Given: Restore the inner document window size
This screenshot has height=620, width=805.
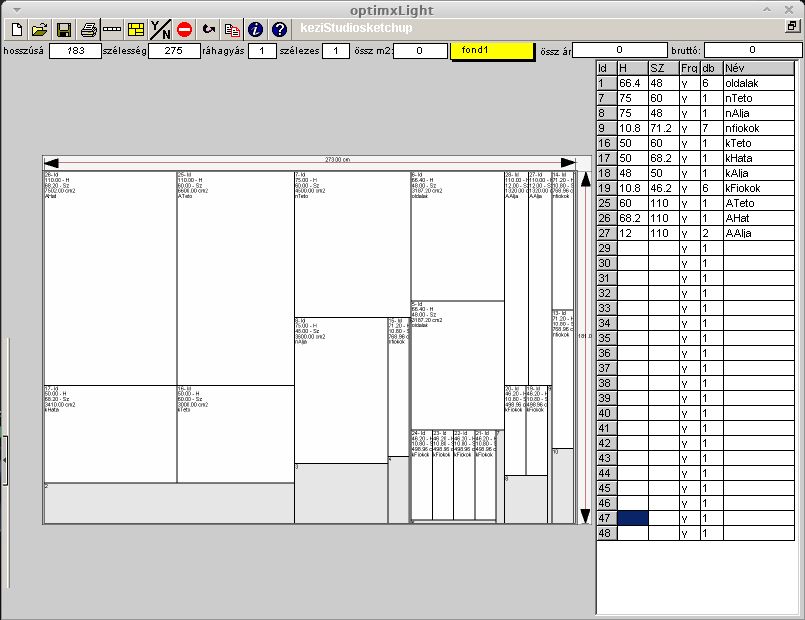Looking at the screenshot, I should pos(791,28).
